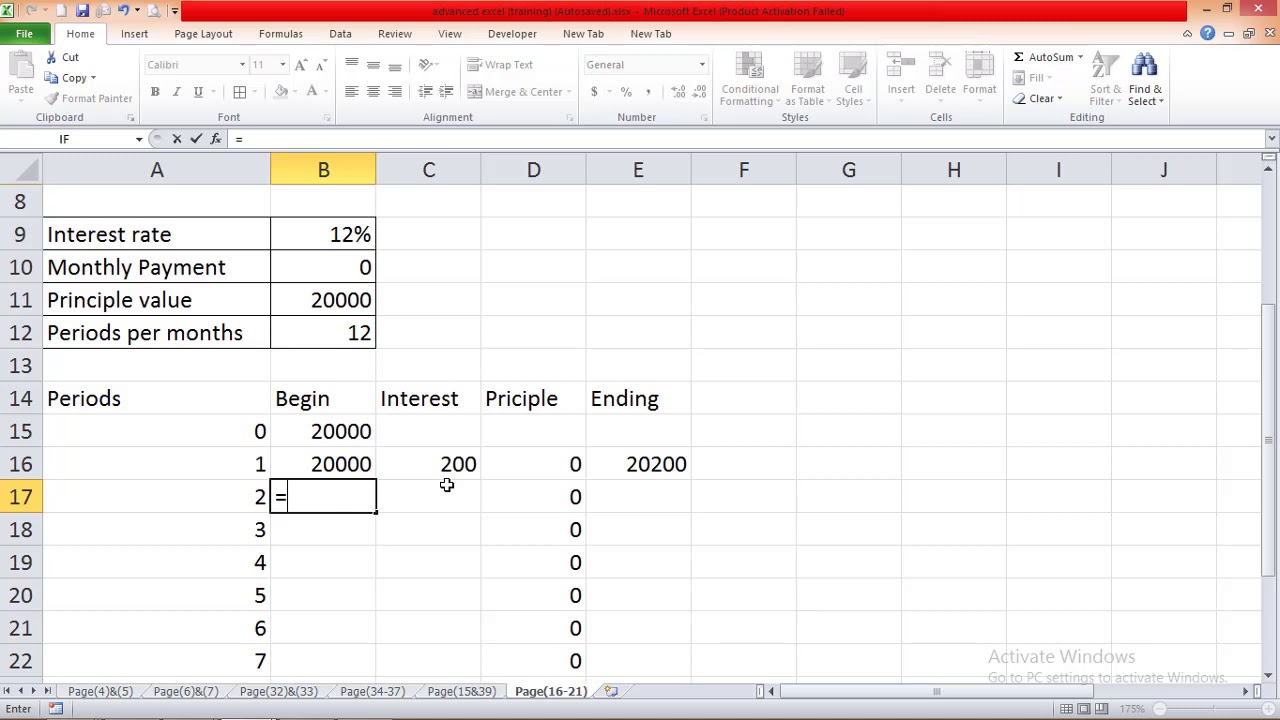The width and height of the screenshot is (1280, 720).
Task: Toggle Bottom Align in Alignment group
Action: point(395,65)
